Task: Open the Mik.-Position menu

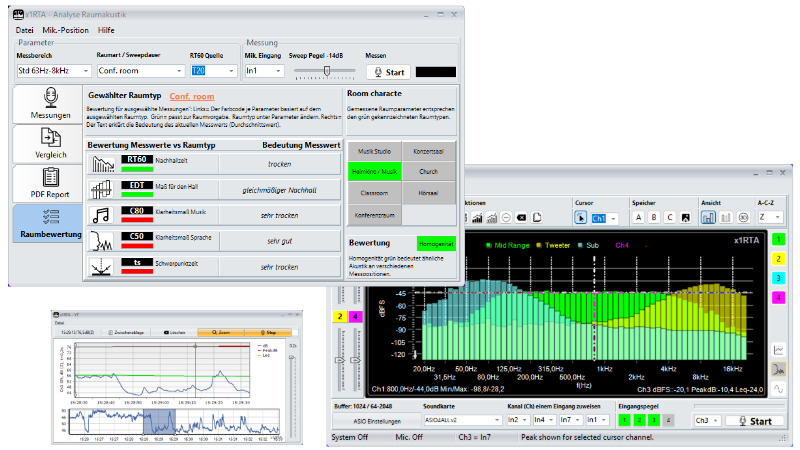Action: click(x=65, y=30)
